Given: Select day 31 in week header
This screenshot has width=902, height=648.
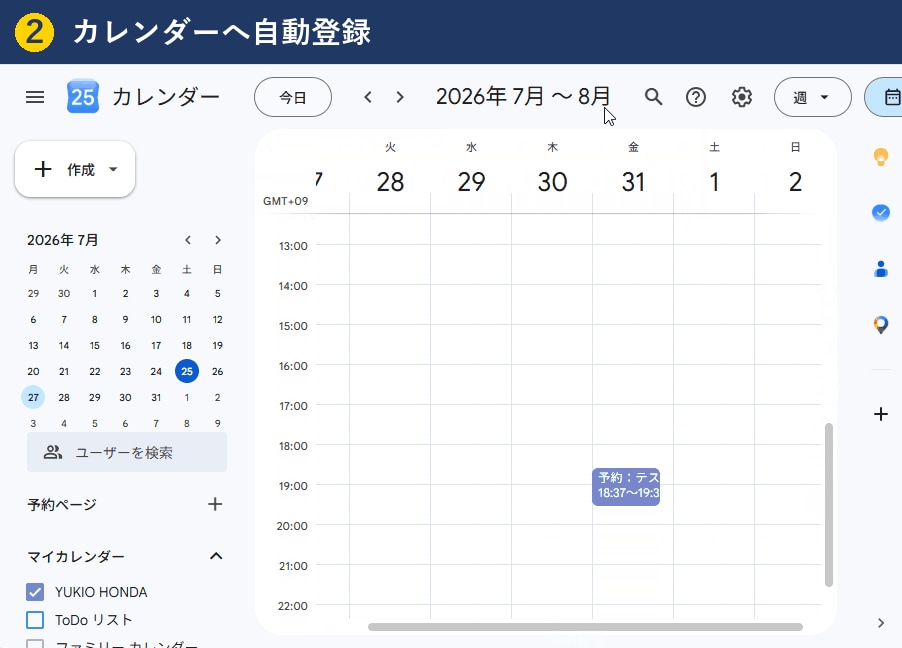Looking at the screenshot, I should tap(633, 182).
